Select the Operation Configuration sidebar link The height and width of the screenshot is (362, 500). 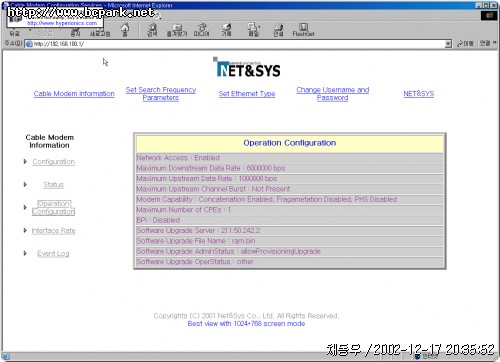[x=53, y=207]
